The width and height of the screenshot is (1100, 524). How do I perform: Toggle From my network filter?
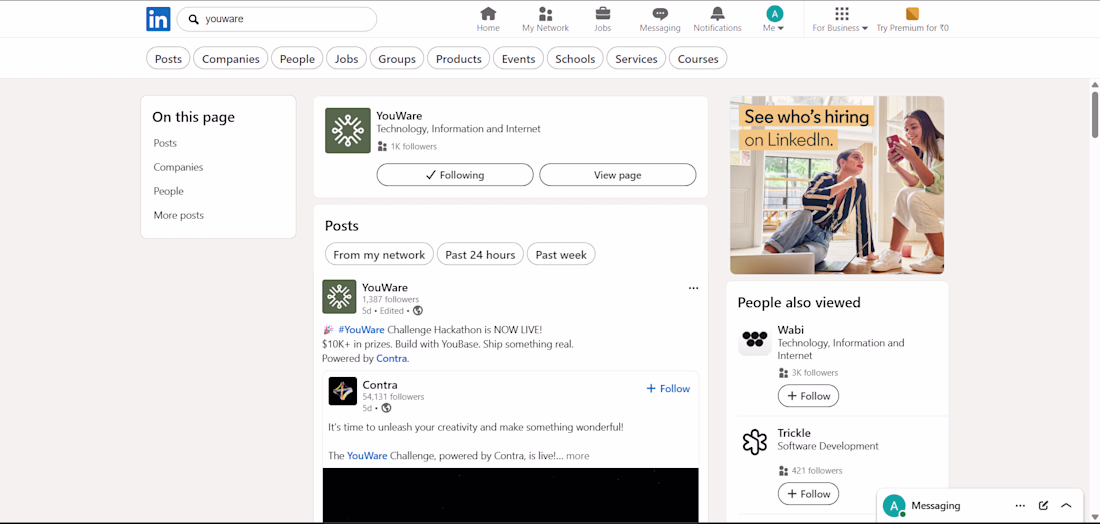pos(380,255)
